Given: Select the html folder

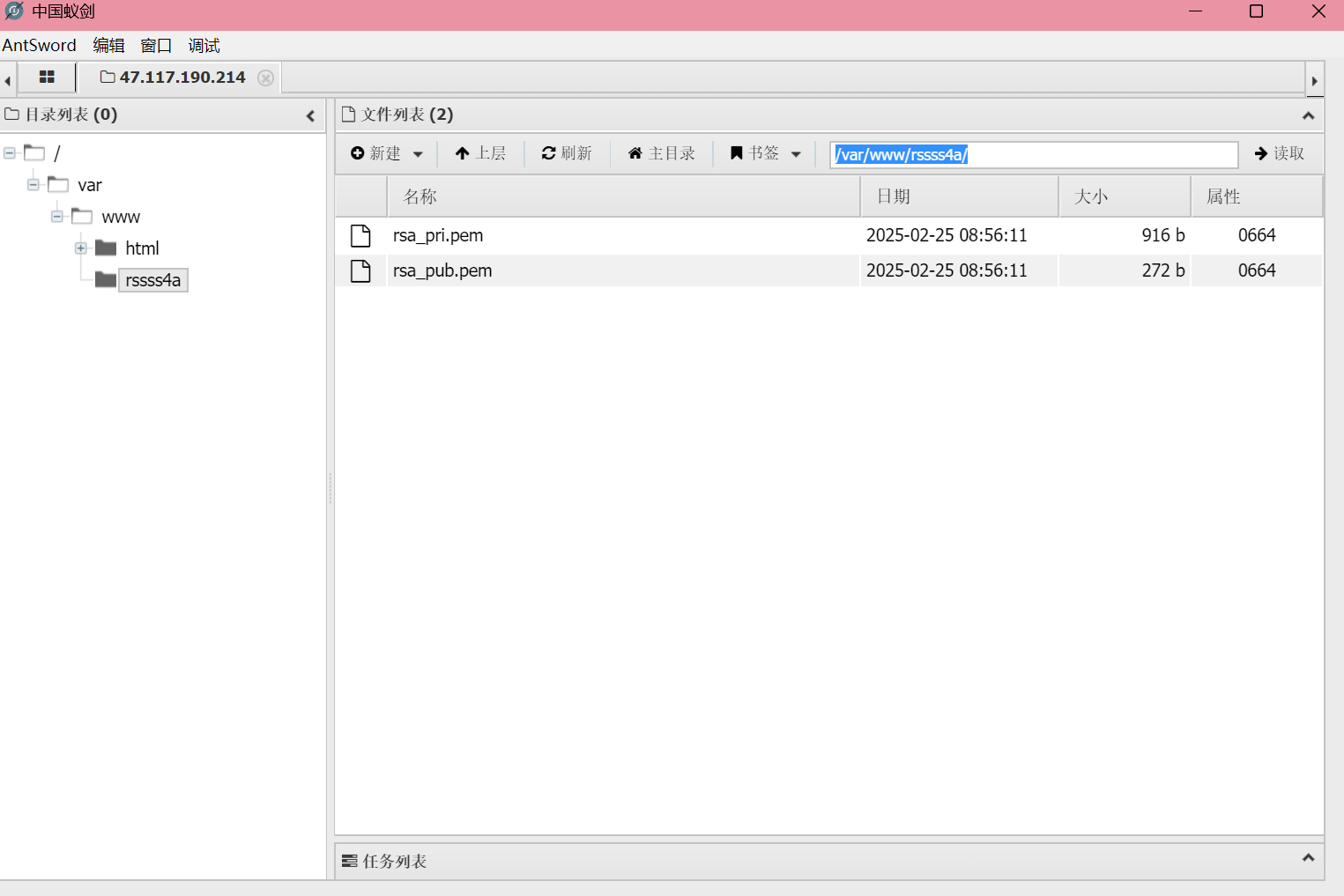Looking at the screenshot, I should coord(142,248).
